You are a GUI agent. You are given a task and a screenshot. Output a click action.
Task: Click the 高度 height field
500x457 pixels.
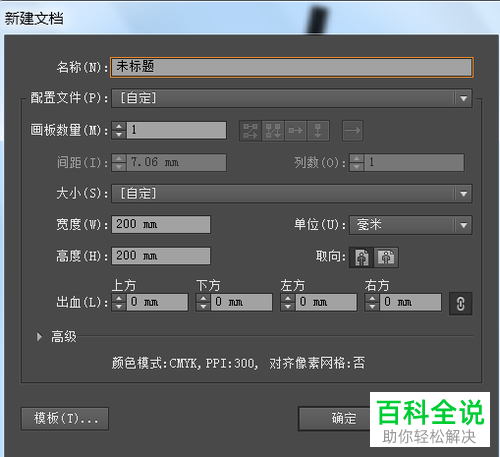pos(161,256)
